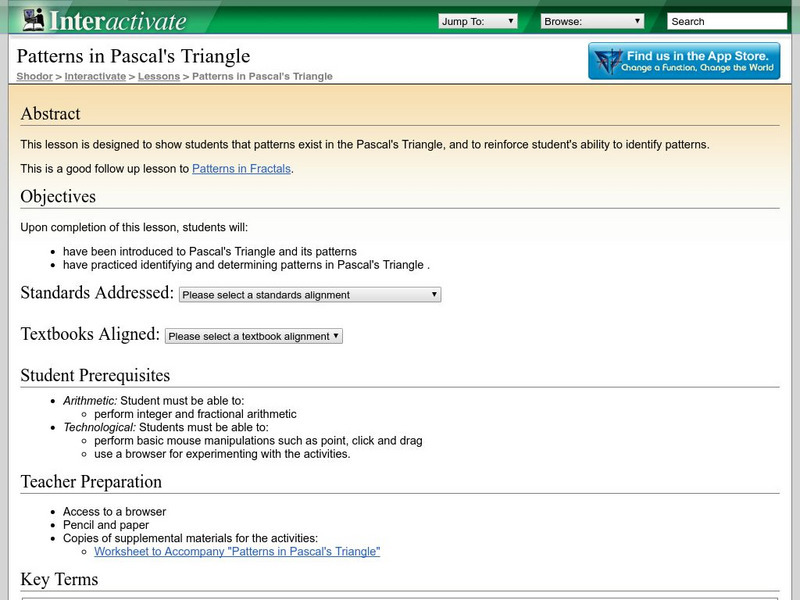Click the Interactivate title text in header

(x=118, y=21)
